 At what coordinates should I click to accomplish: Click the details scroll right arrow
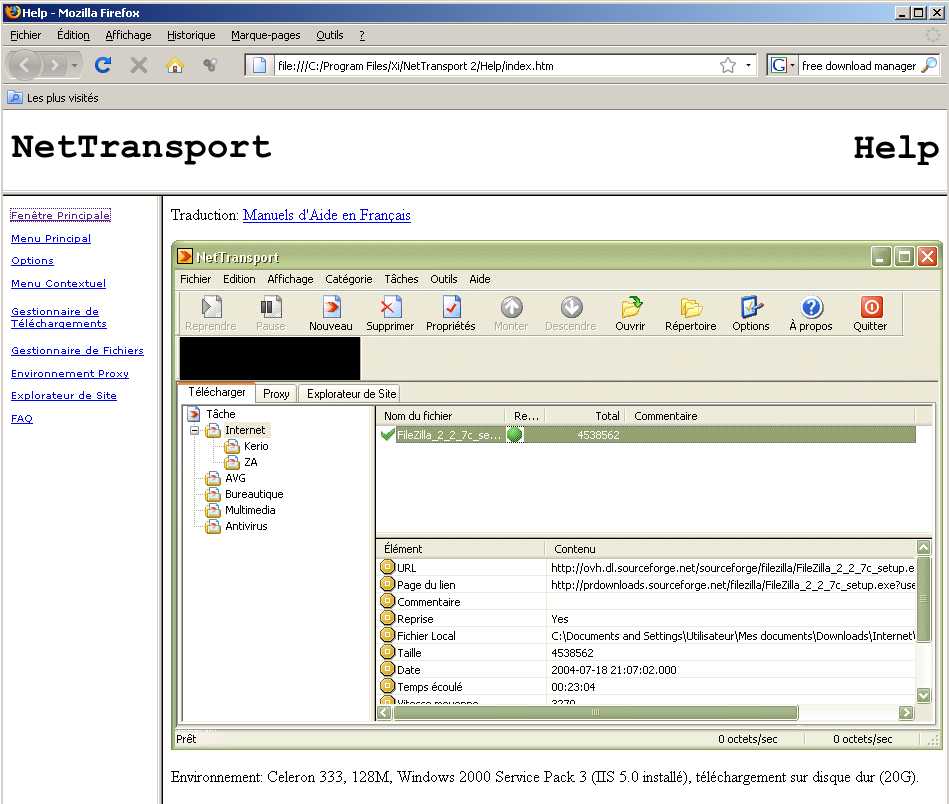click(906, 713)
